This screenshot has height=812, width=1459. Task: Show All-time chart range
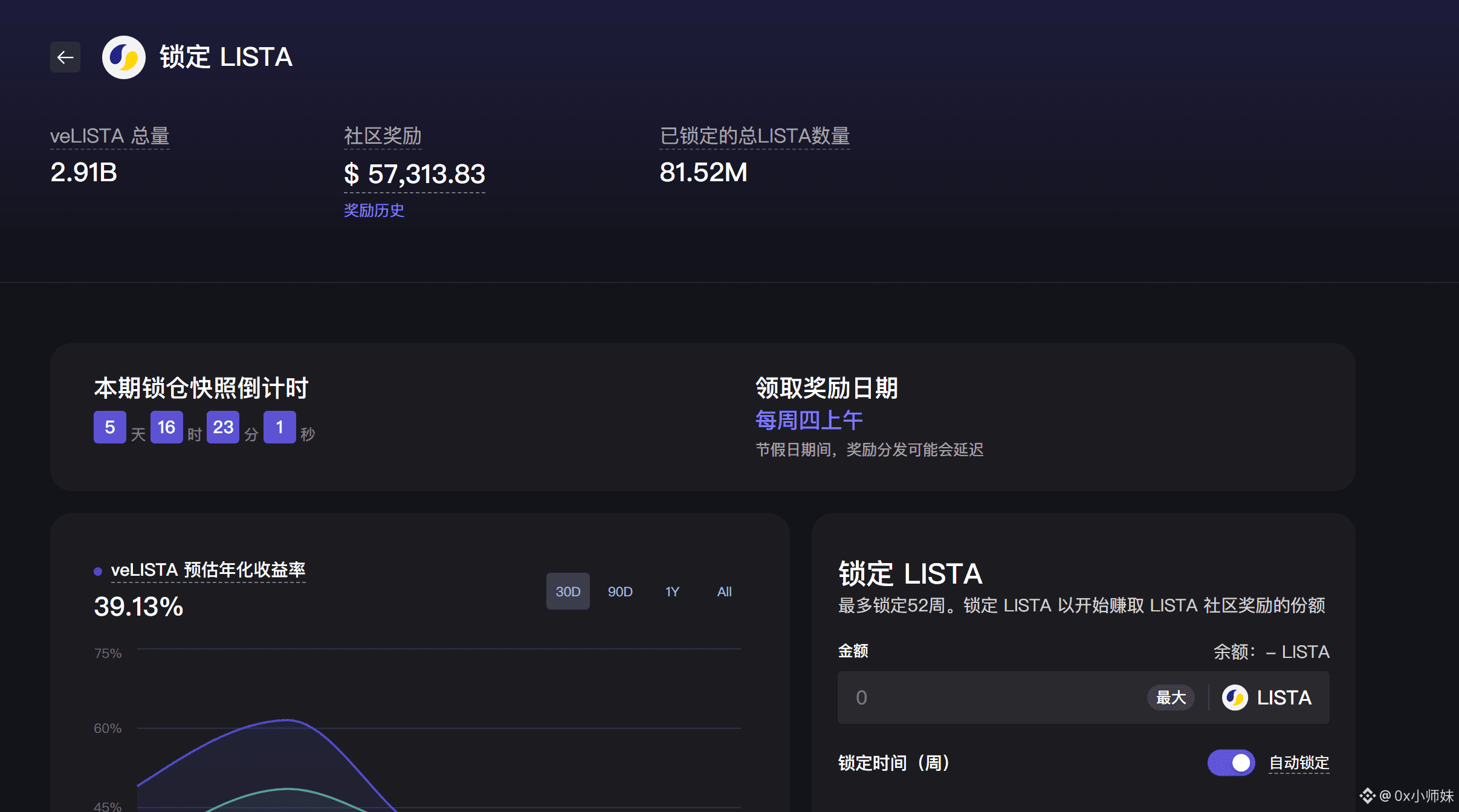click(x=724, y=591)
